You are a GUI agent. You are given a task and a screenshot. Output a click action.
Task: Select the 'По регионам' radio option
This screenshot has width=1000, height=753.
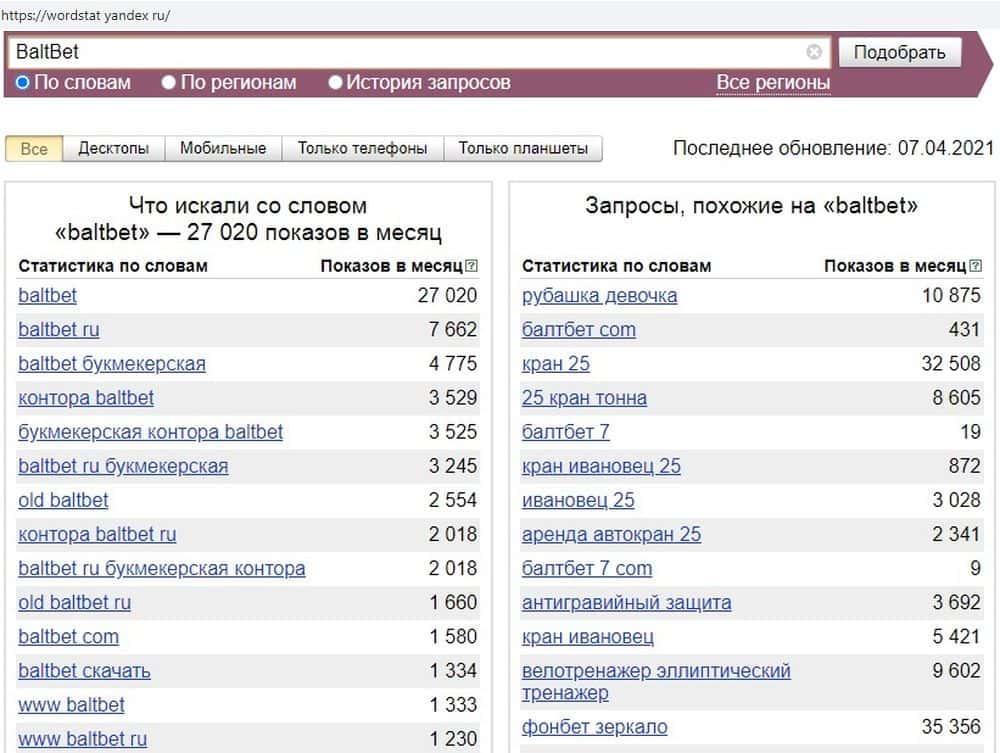(169, 83)
